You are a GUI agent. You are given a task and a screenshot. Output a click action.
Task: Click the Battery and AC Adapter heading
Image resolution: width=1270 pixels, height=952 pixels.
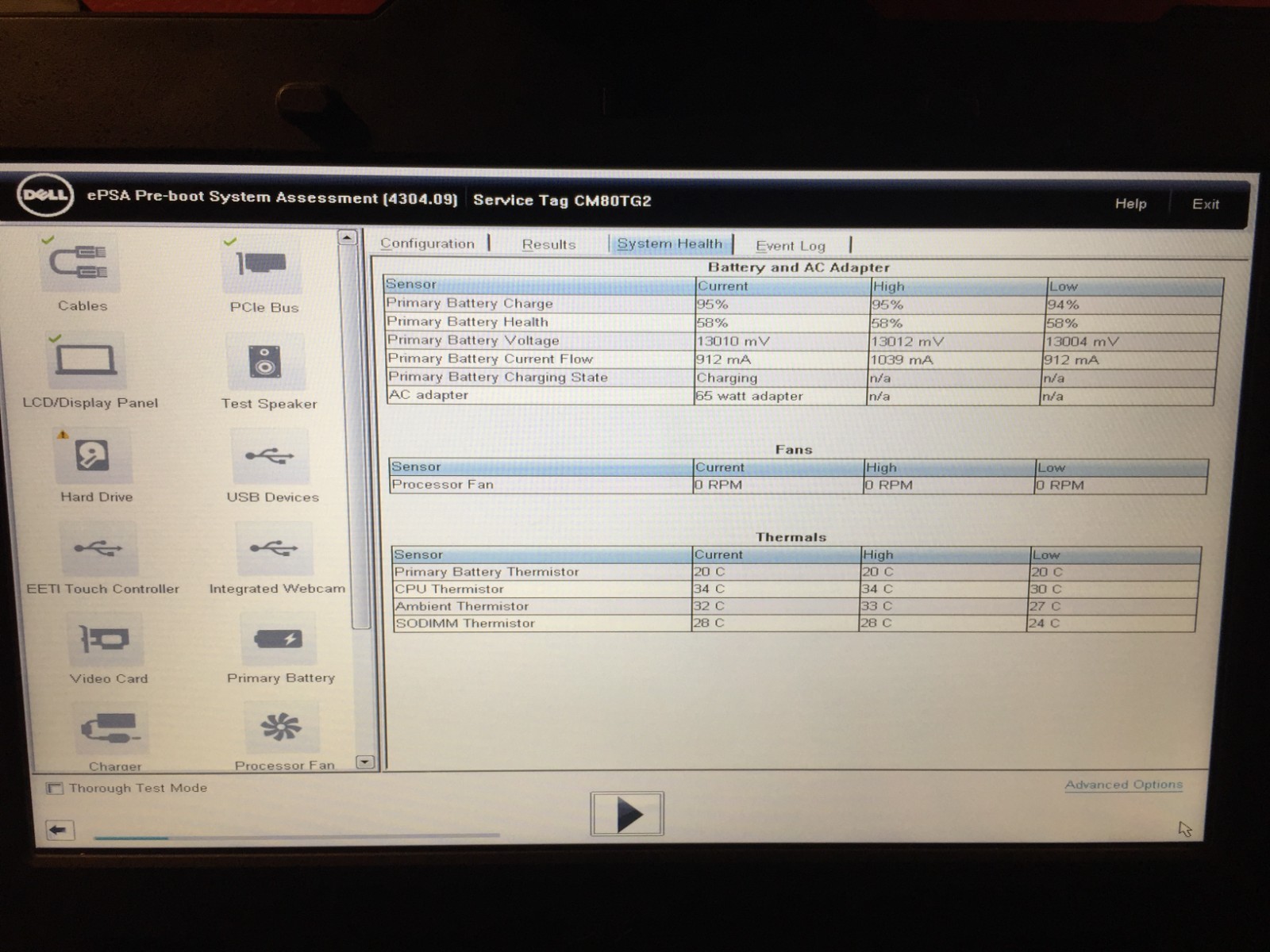point(799,267)
